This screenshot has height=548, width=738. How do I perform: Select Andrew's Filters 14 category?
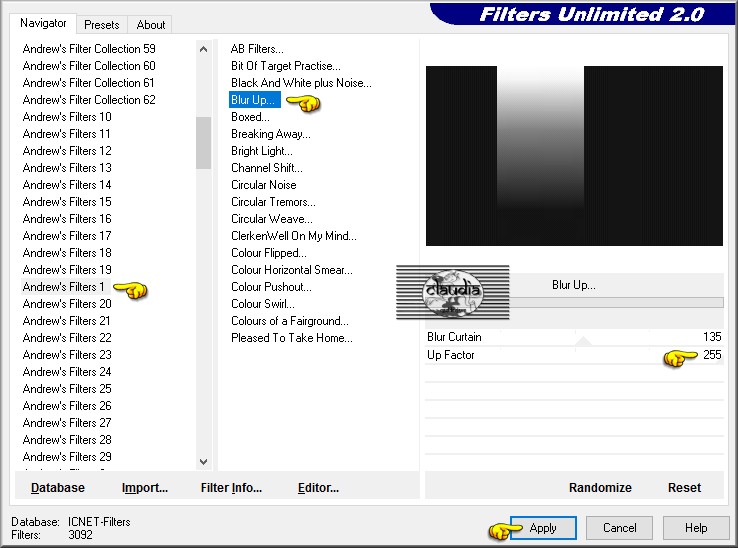tap(67, 185)
